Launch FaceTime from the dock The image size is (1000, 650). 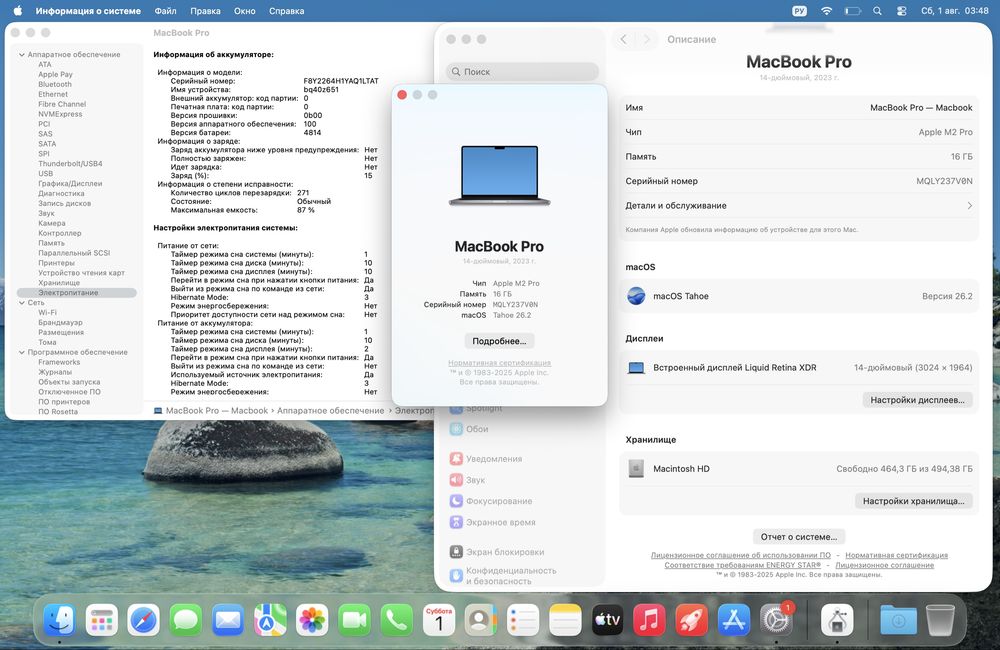[x=354, y=619]
